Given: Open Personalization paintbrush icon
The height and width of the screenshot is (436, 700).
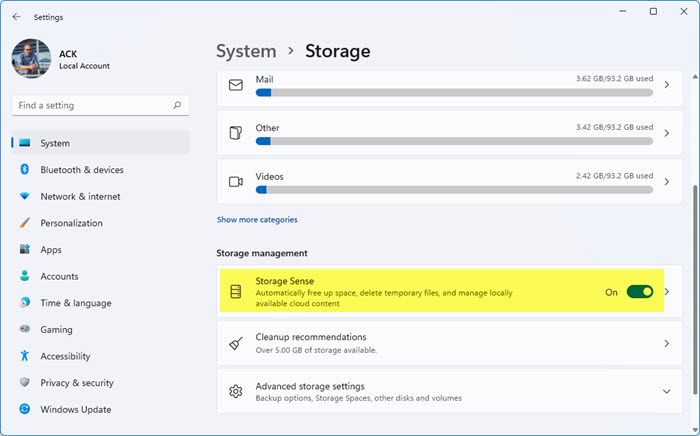Looking at the screenshot, I should [25, 223].
